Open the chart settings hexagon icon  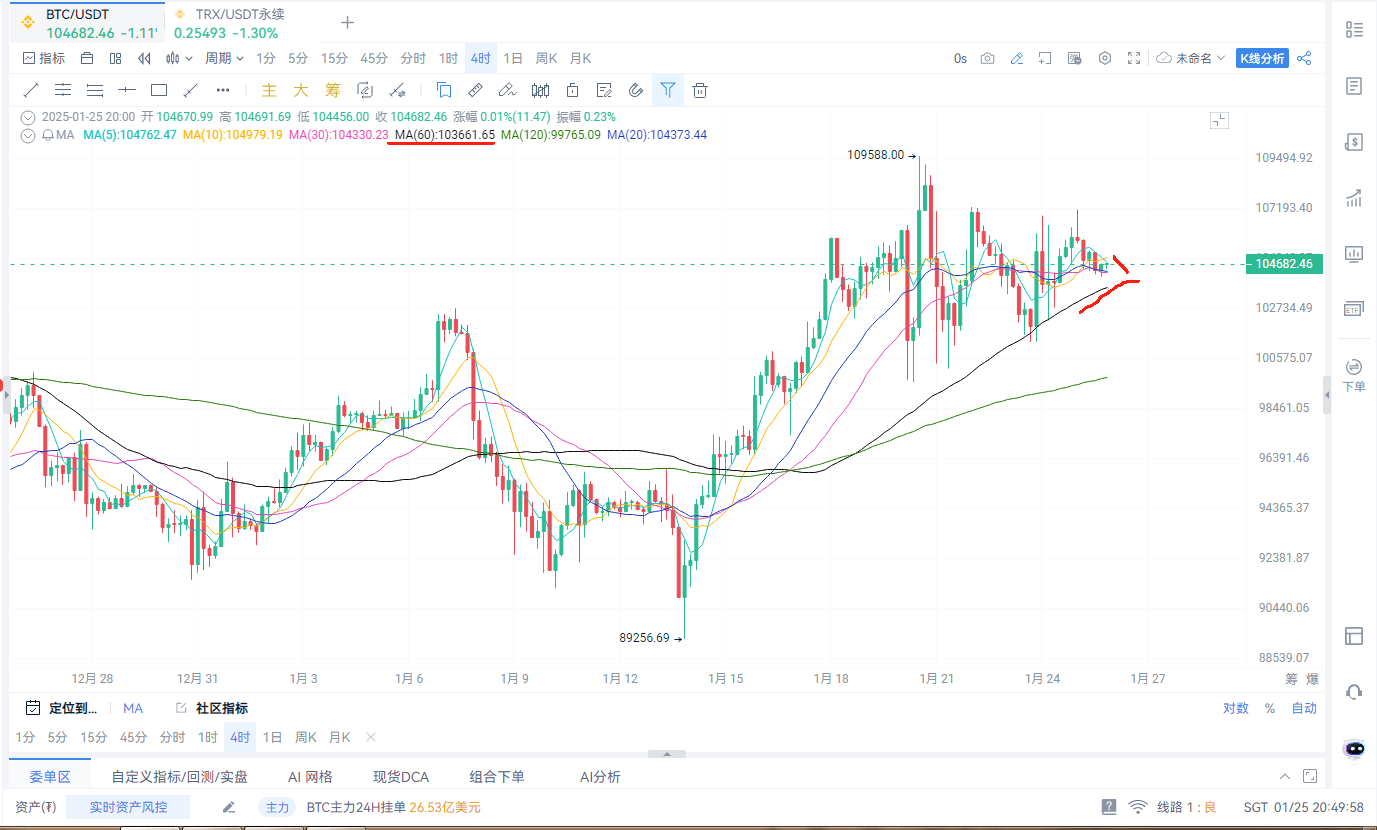pyautogui.click(x=1105, y=58)
